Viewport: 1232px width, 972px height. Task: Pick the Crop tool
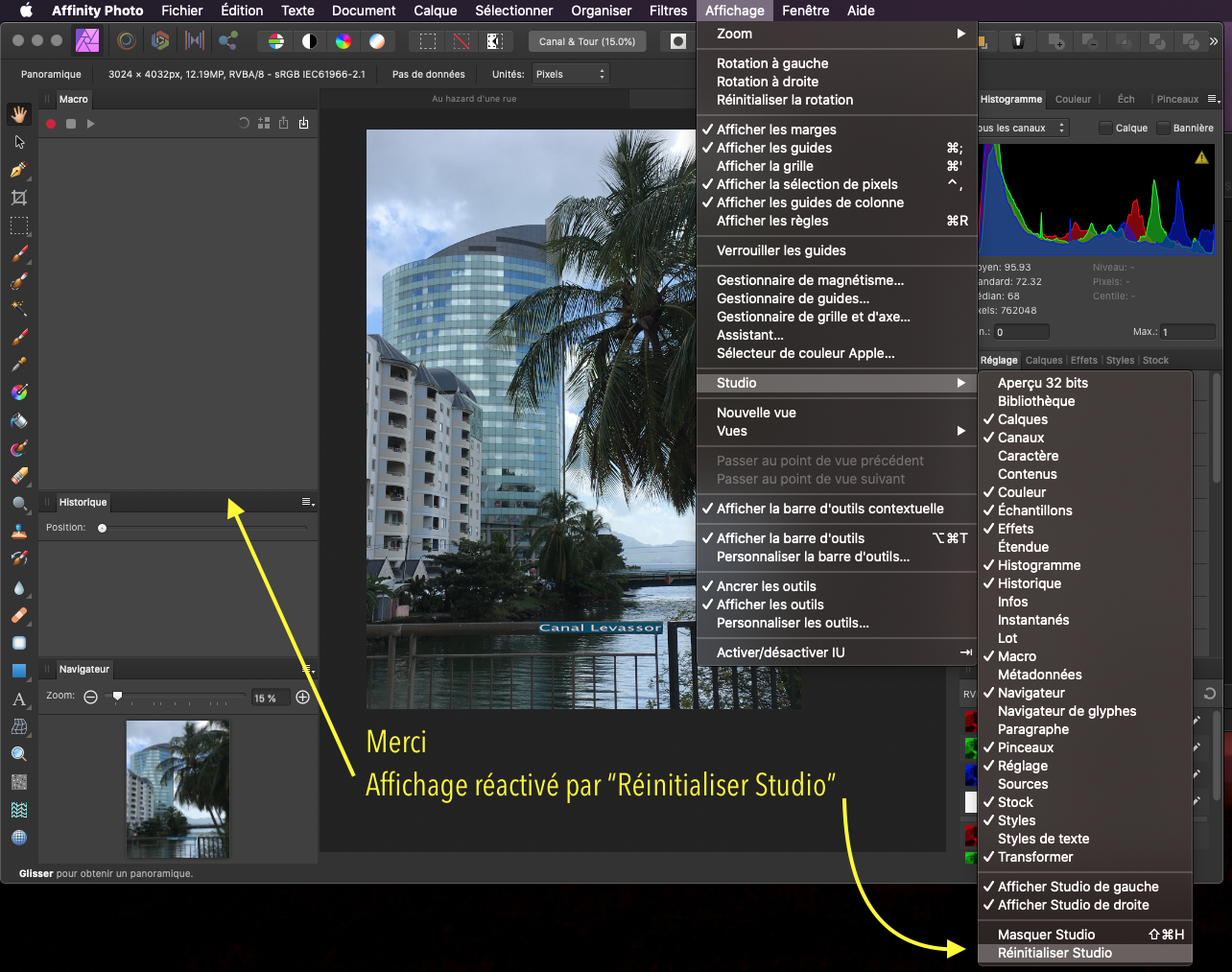(x=19, y=198)
